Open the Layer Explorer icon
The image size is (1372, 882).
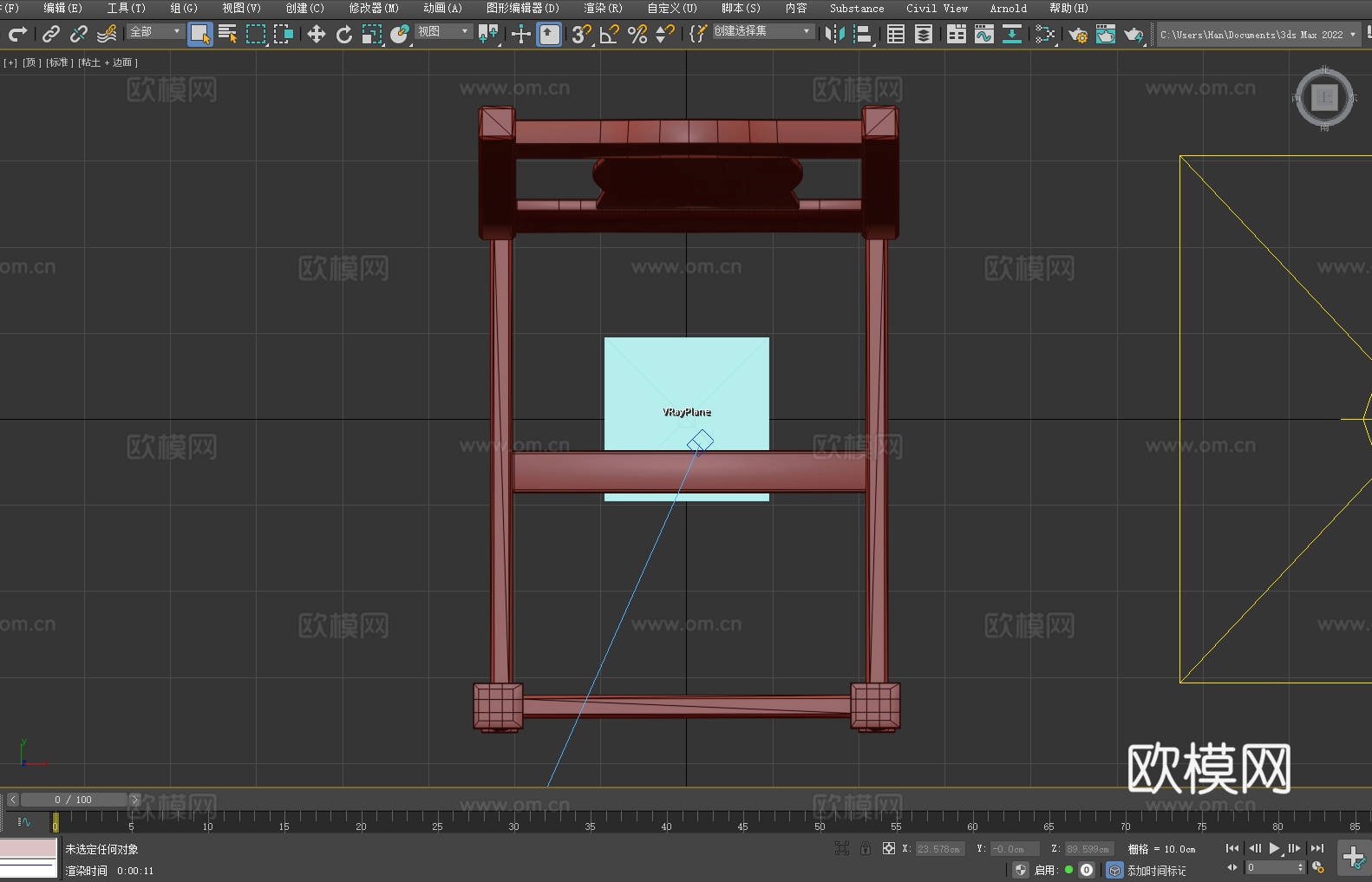coord(924,34)
